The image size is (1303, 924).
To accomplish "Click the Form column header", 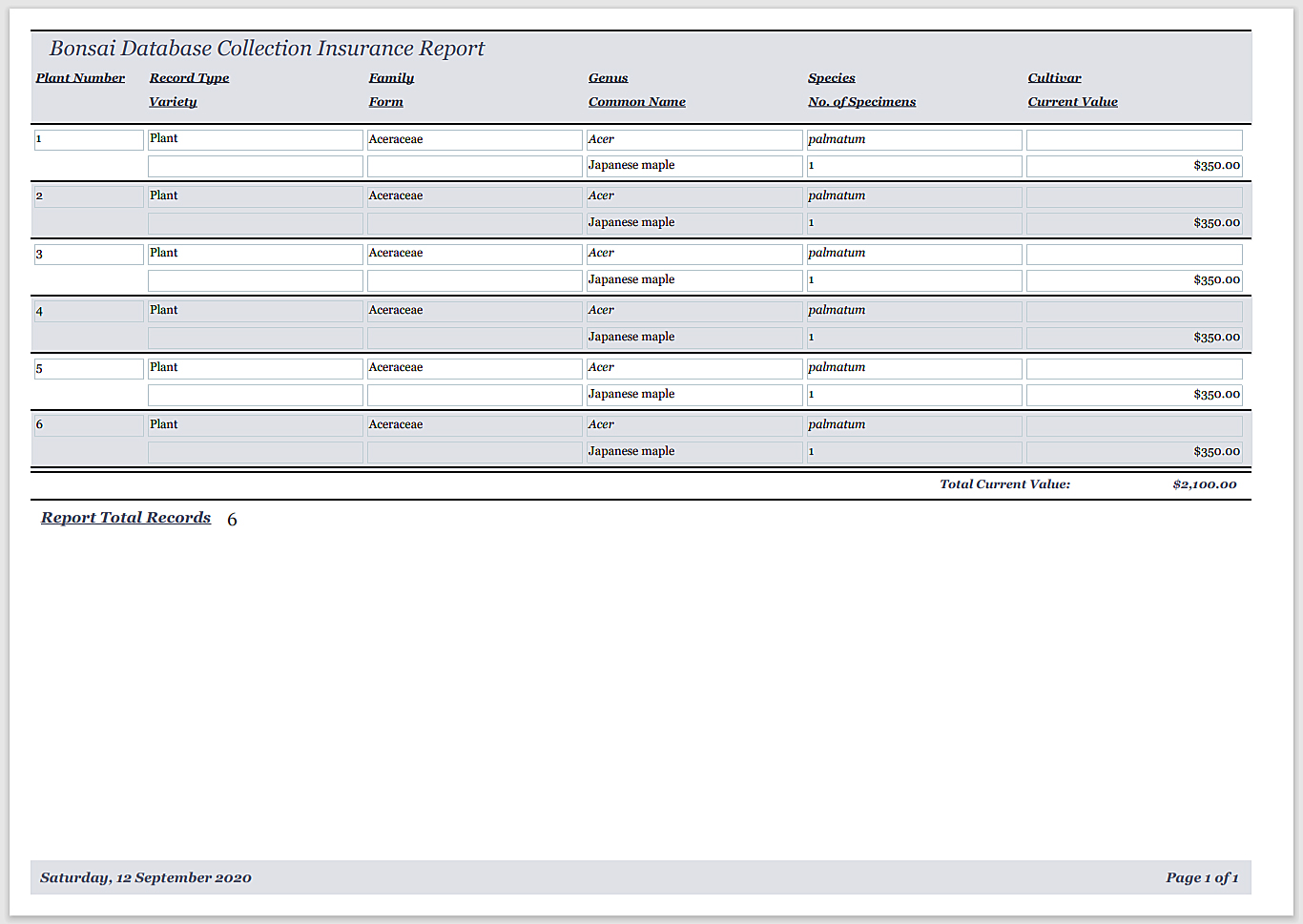I will 385,102.
